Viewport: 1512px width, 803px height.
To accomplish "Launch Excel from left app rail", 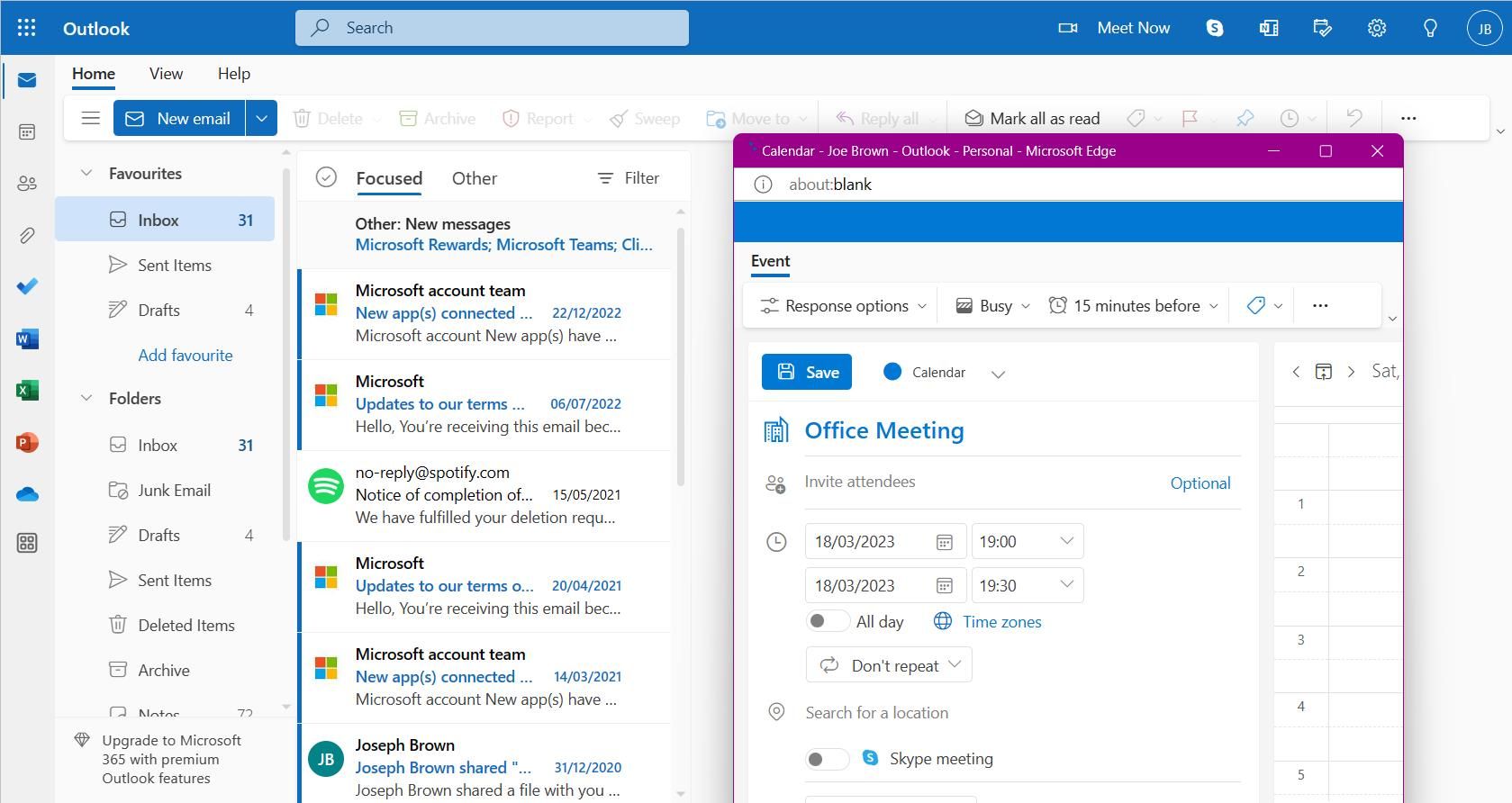I will [x=27, y=390].
